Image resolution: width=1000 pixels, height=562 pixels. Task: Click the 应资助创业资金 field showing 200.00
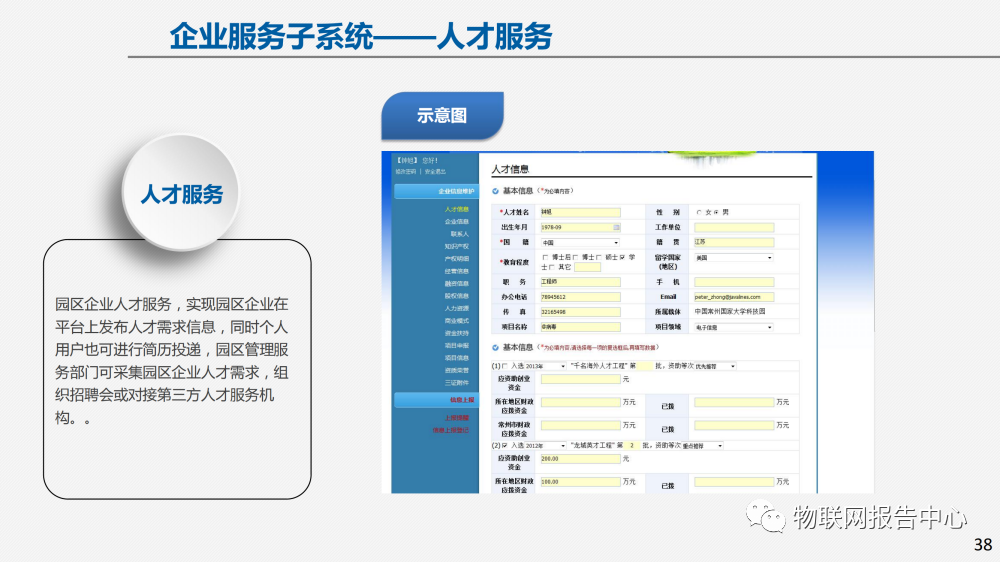[x=580, y=459]
